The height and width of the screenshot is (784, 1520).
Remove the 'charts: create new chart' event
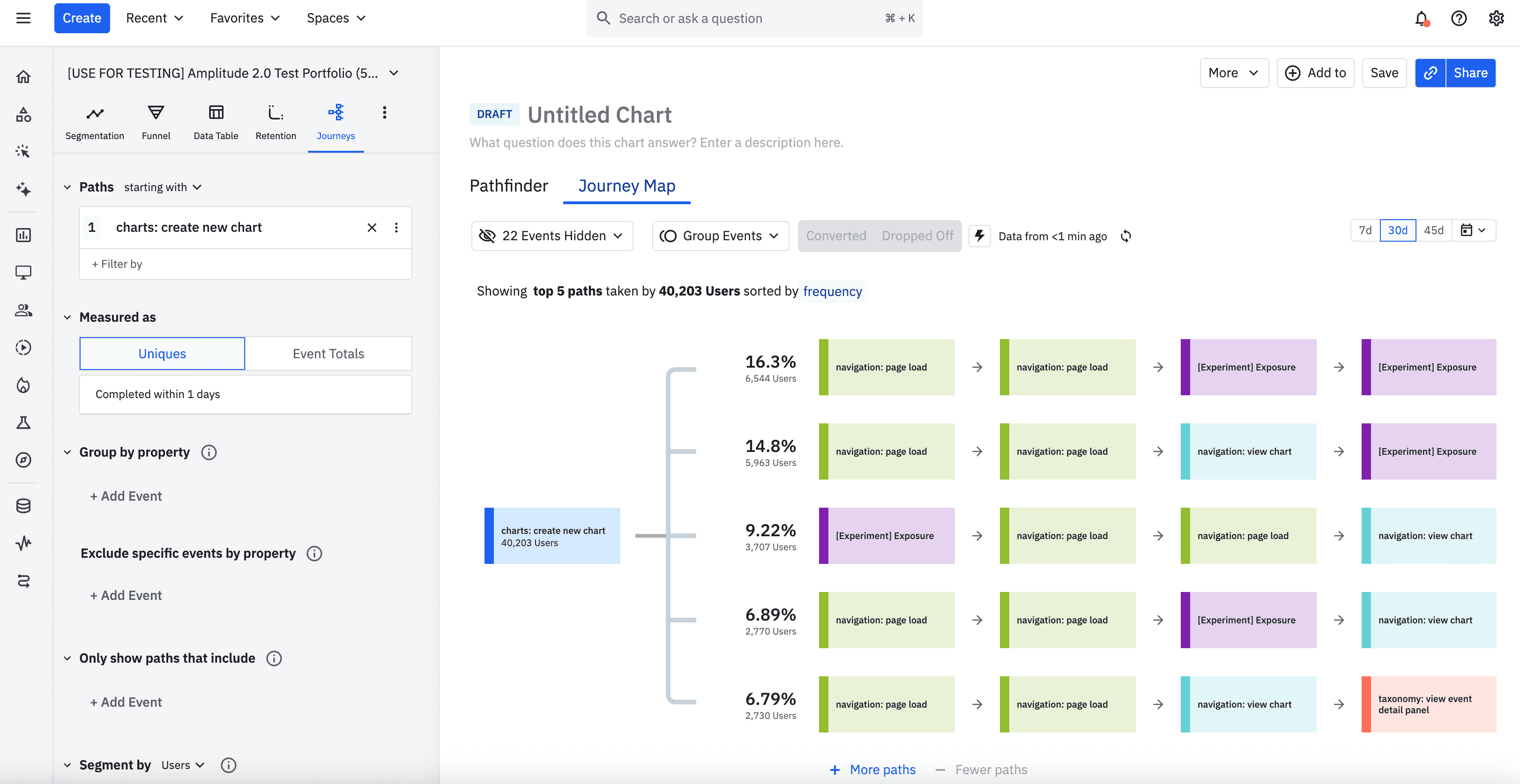click(372, 228)
